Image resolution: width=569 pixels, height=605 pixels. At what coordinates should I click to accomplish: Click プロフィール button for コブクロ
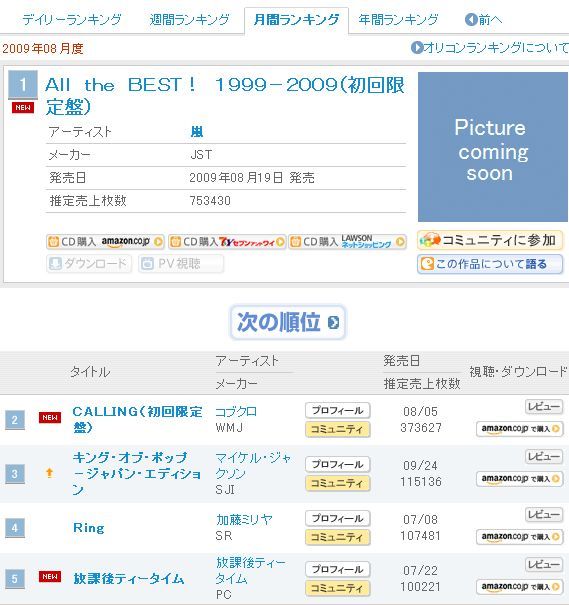[338, 411]
